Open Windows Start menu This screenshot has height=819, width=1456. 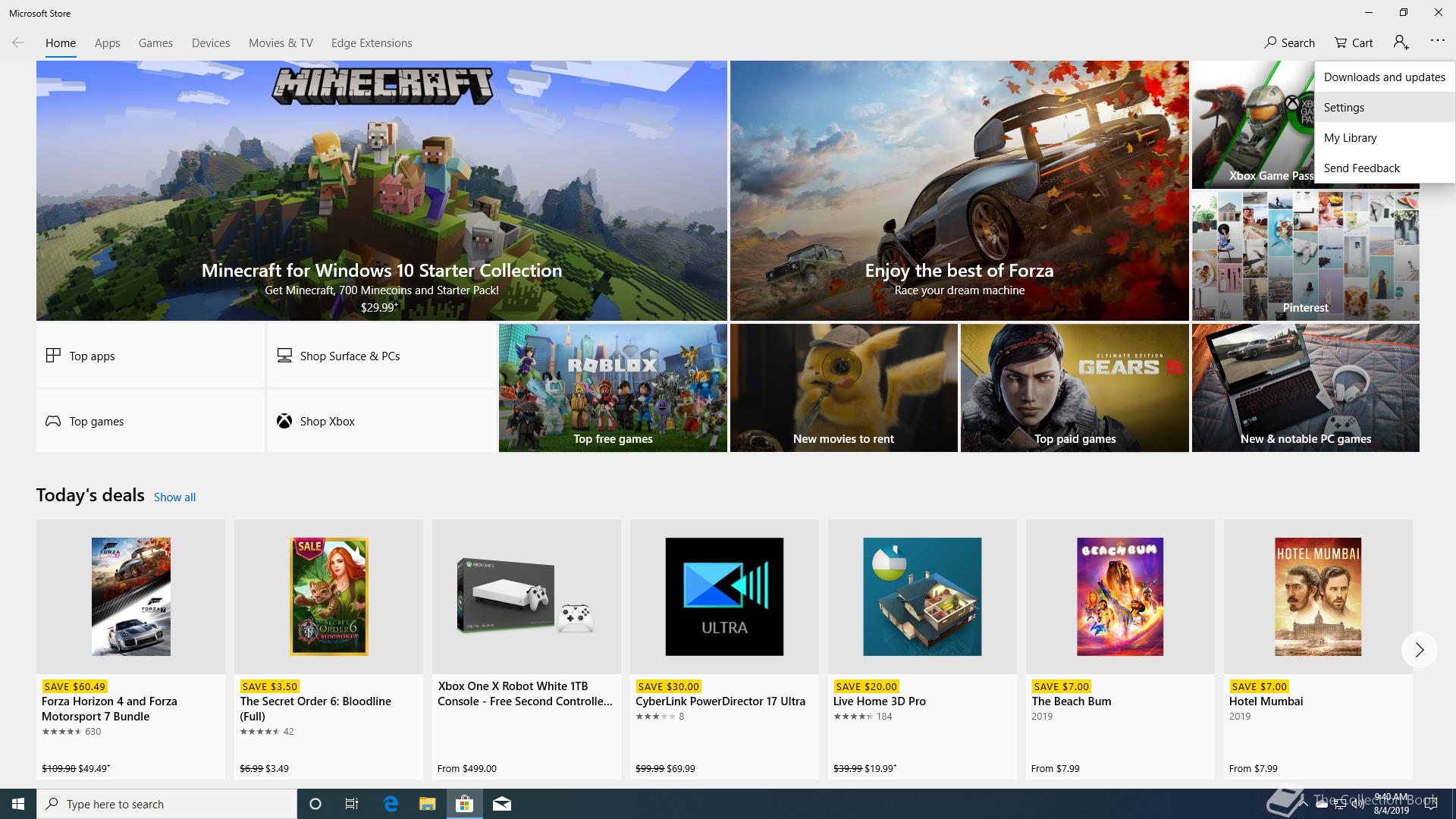[x=18, y=804]
